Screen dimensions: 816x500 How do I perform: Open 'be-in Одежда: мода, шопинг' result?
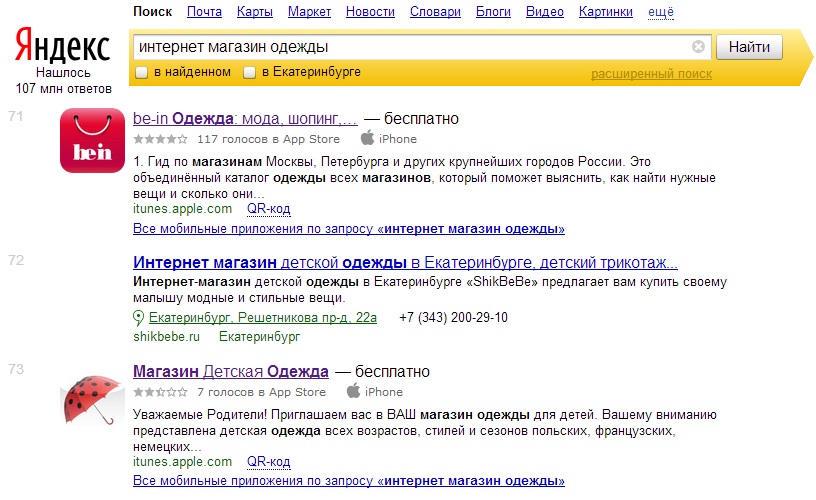tap(245, 119)
